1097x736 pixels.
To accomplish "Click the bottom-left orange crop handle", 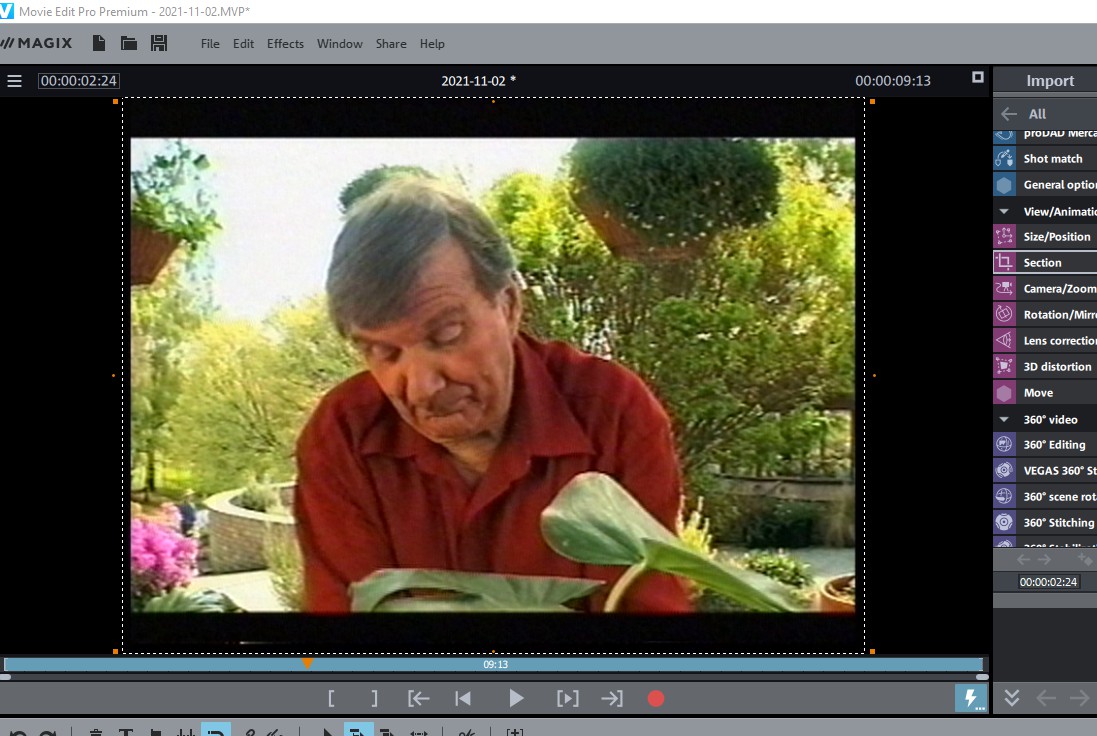I will (115, 651).
